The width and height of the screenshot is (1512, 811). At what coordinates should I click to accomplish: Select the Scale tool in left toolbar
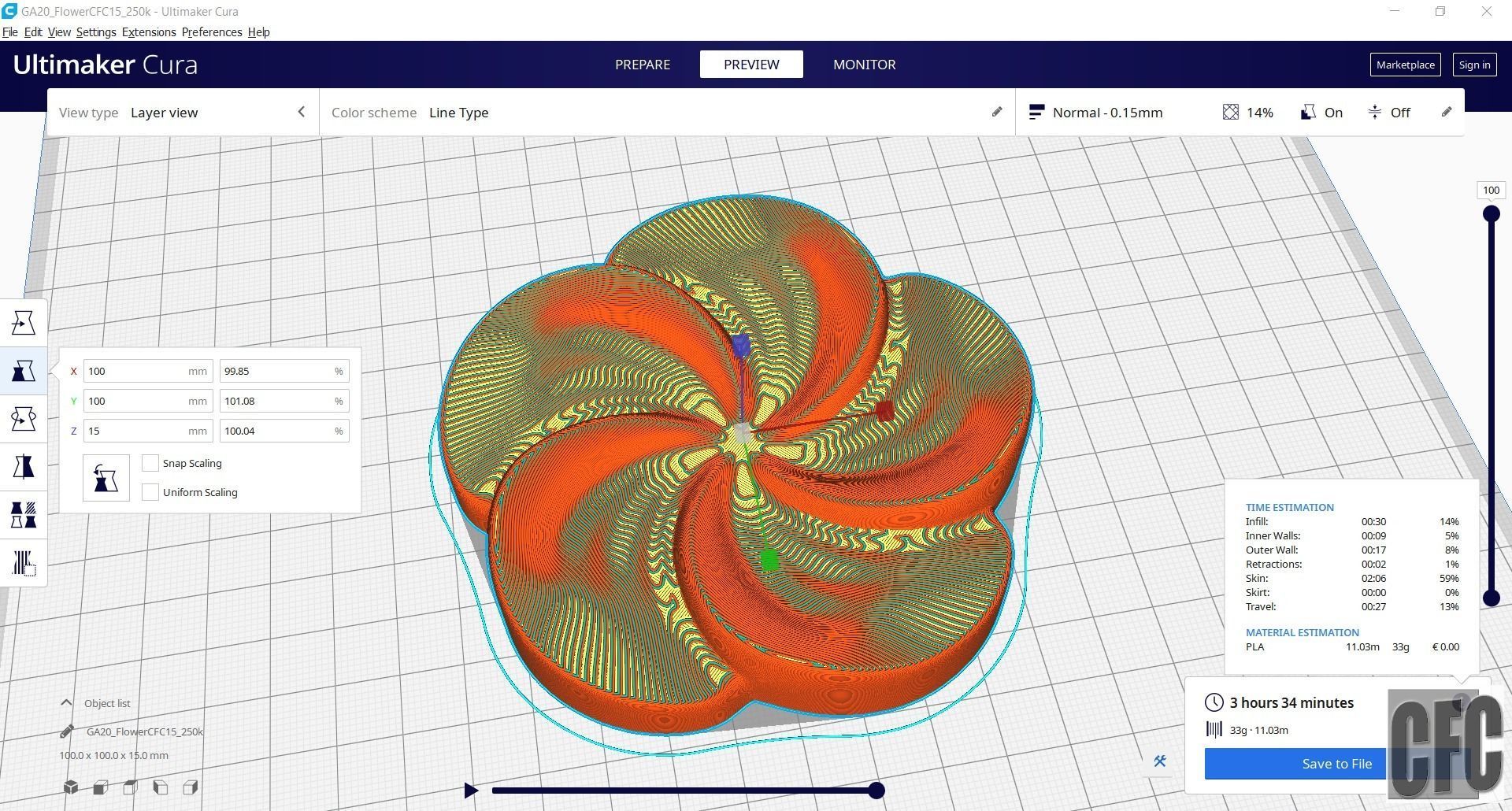tap(23, 371)
